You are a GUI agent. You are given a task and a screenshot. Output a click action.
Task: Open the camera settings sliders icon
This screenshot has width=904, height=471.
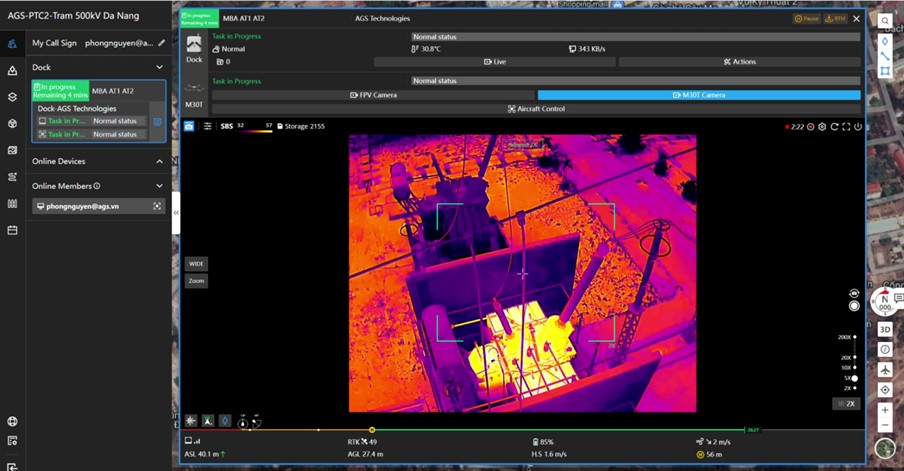click(x=208, y=126)
